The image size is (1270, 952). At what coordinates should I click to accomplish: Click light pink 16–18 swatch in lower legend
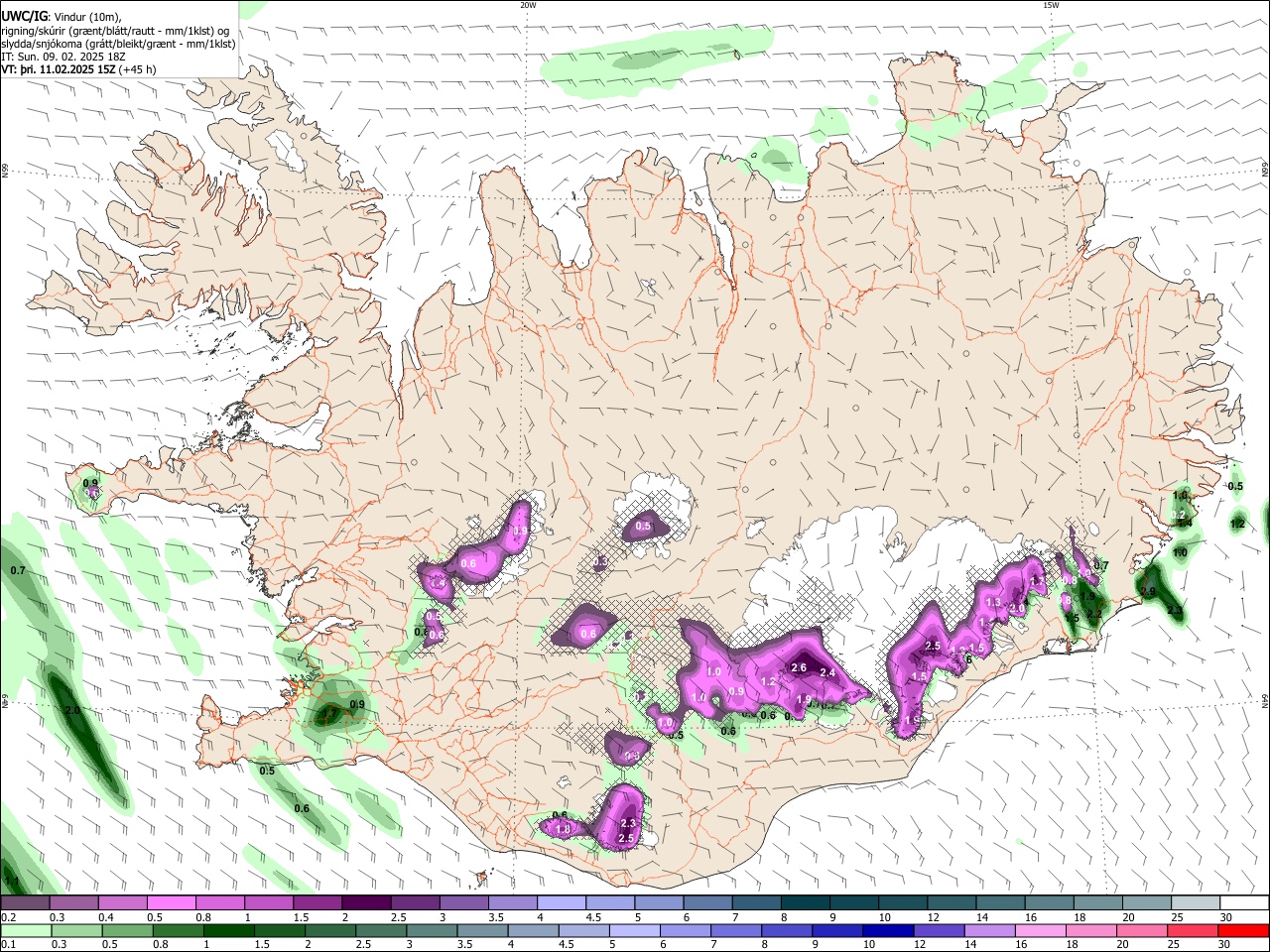click(x=1040, y=930)
